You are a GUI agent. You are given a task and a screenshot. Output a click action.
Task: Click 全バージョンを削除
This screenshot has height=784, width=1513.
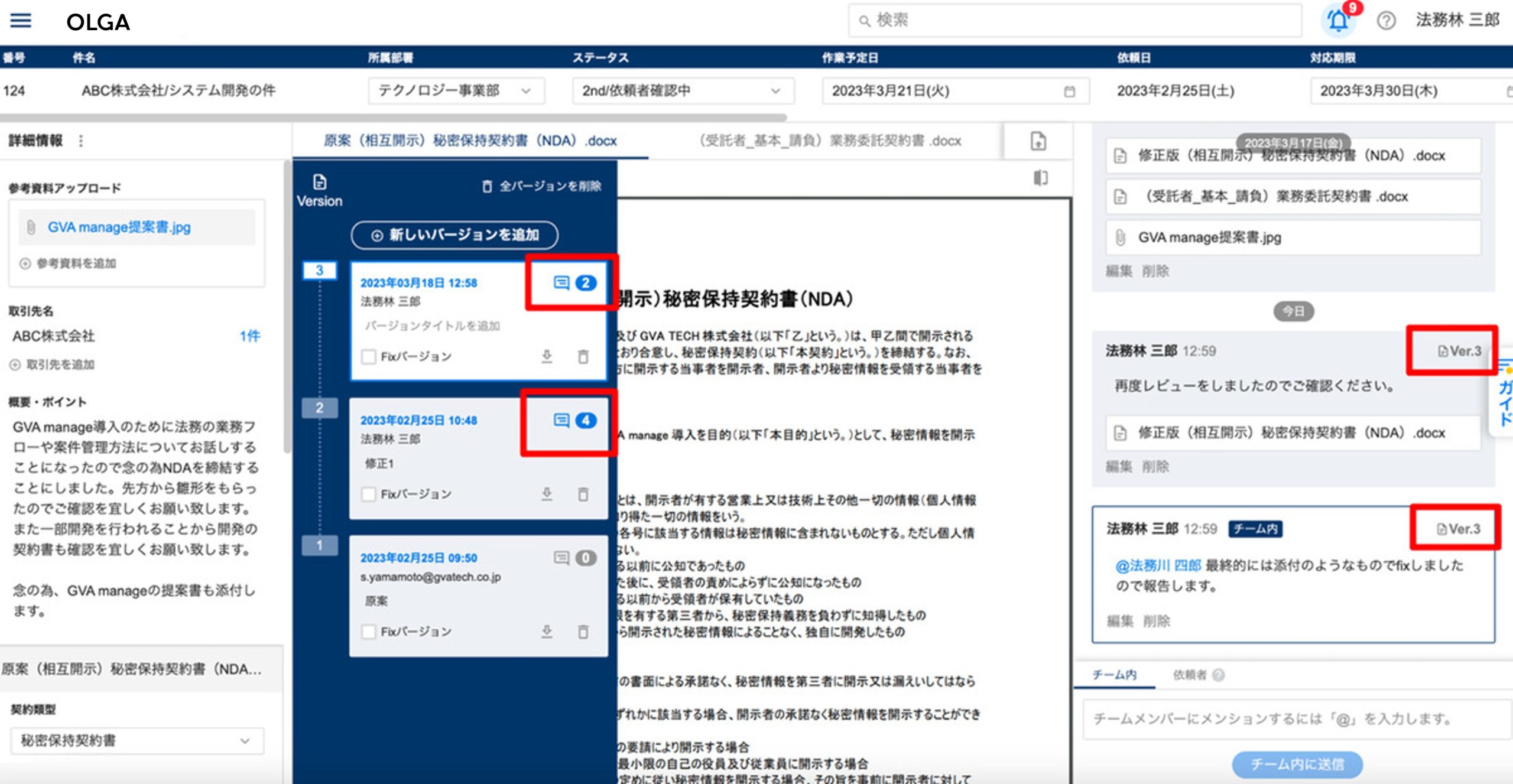click(x=542, y=186)
